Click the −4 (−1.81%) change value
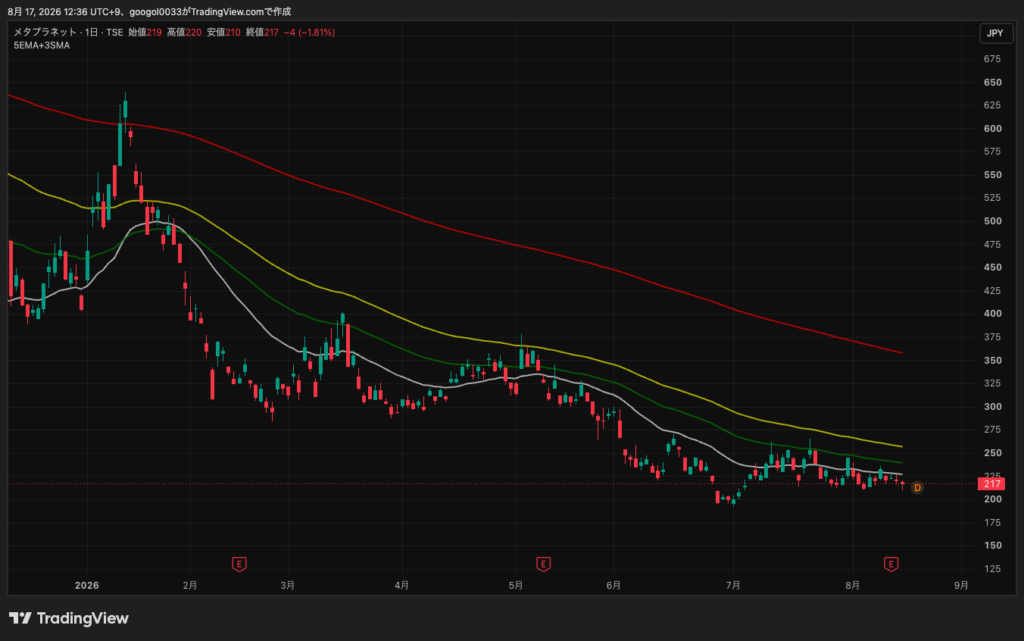Image resolution: width=1024 pixels, height=641 pixels. pos(310,32)
